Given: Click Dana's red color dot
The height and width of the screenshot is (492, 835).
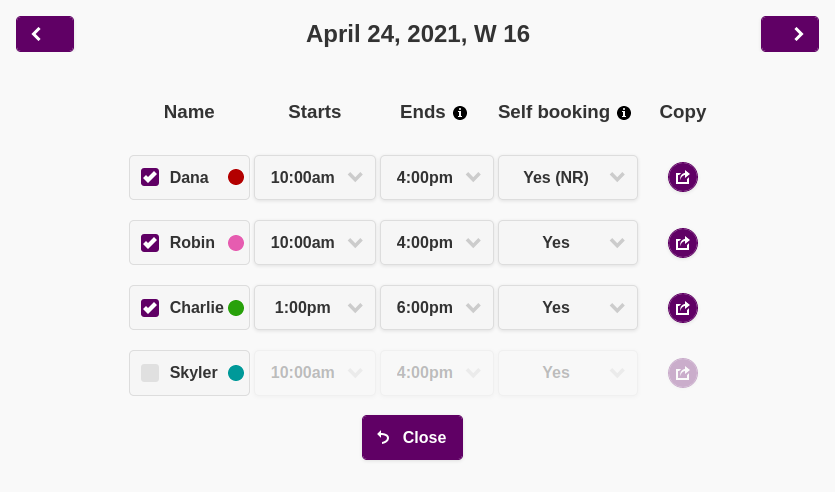Looking at the screenshot, I should (236, 177).
